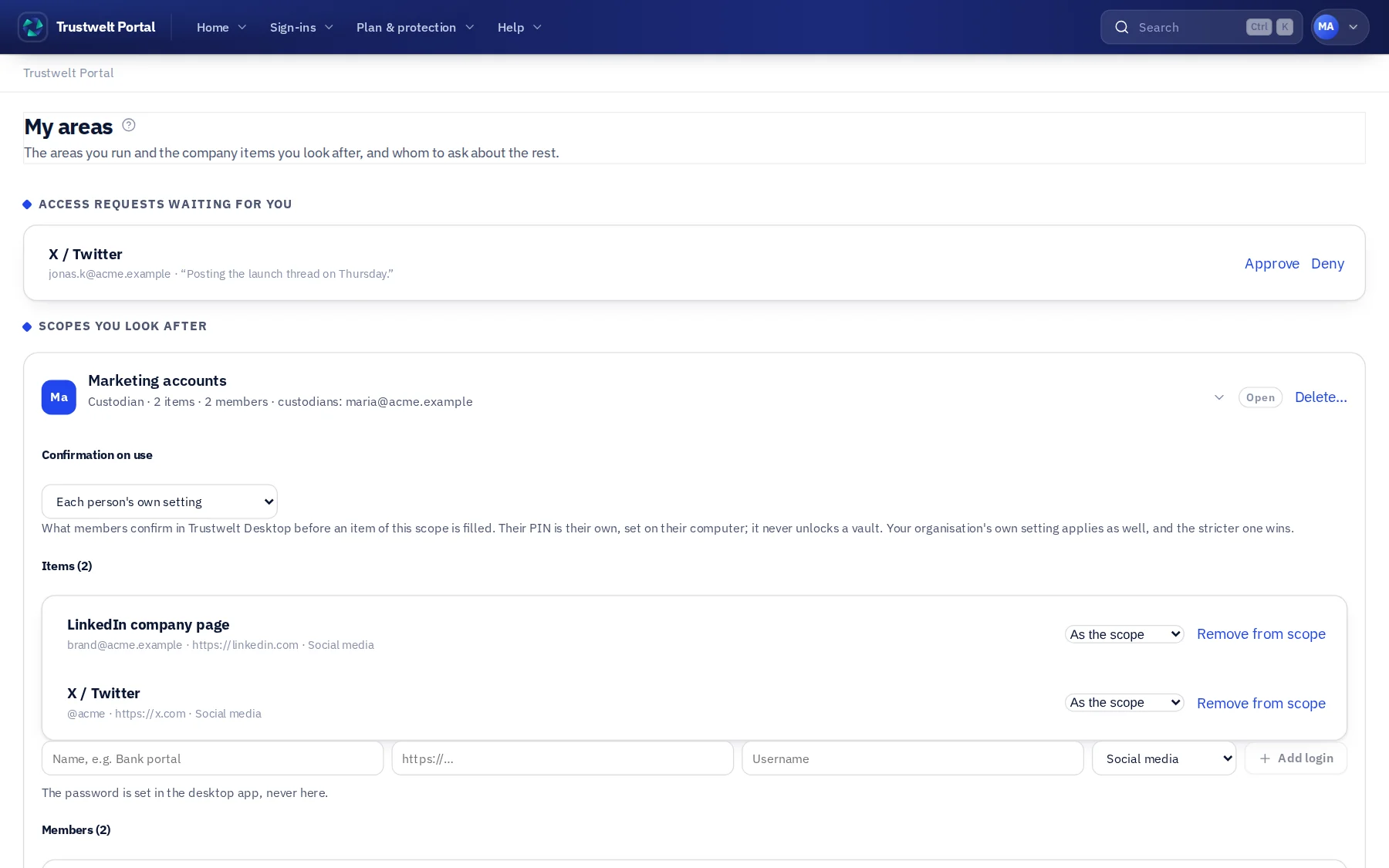Click the 'Members (2)' heading
This screenshot has width=1389, height=868.
pos(76,830)
